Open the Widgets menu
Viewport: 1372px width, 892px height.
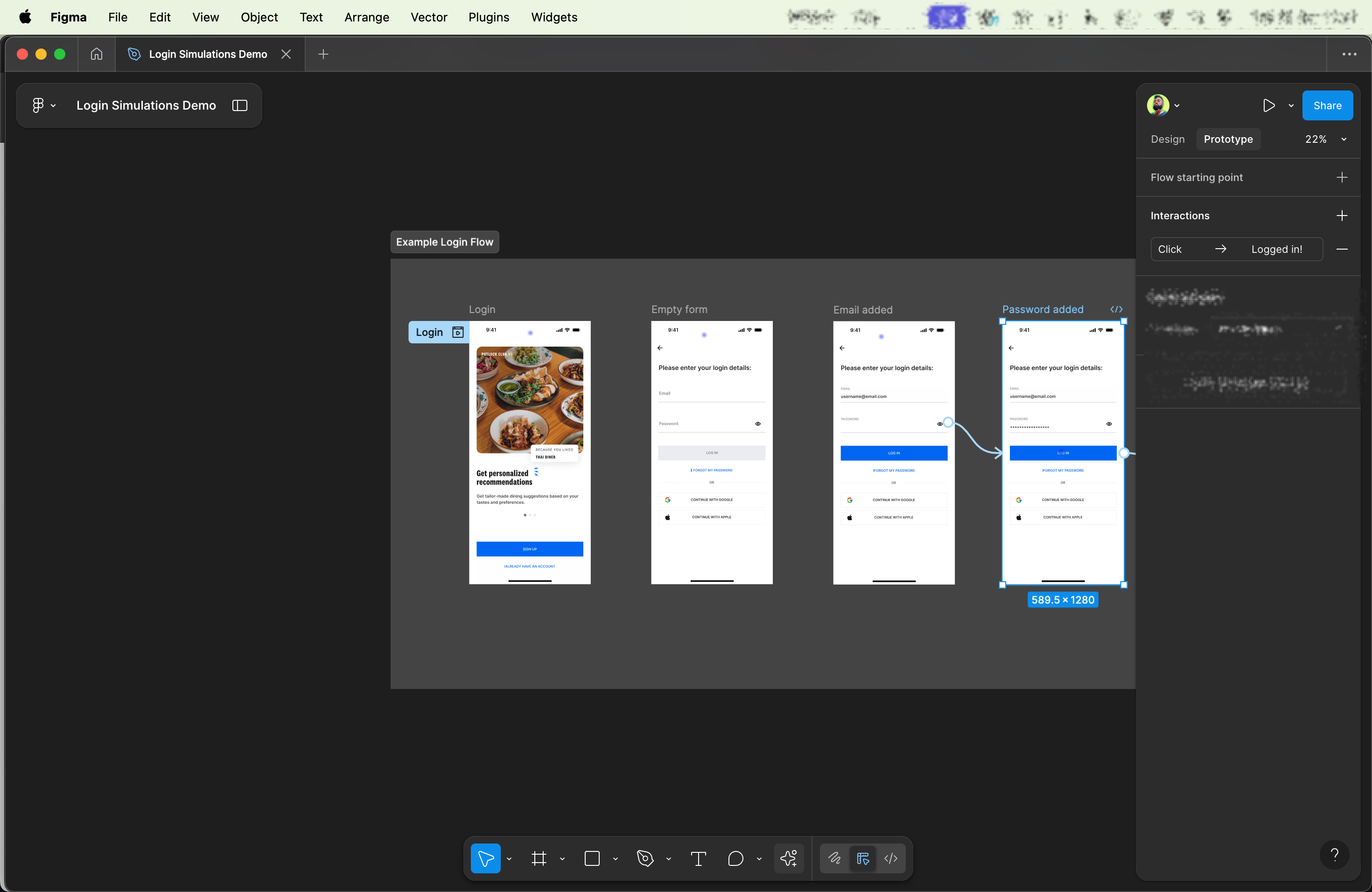553,17
